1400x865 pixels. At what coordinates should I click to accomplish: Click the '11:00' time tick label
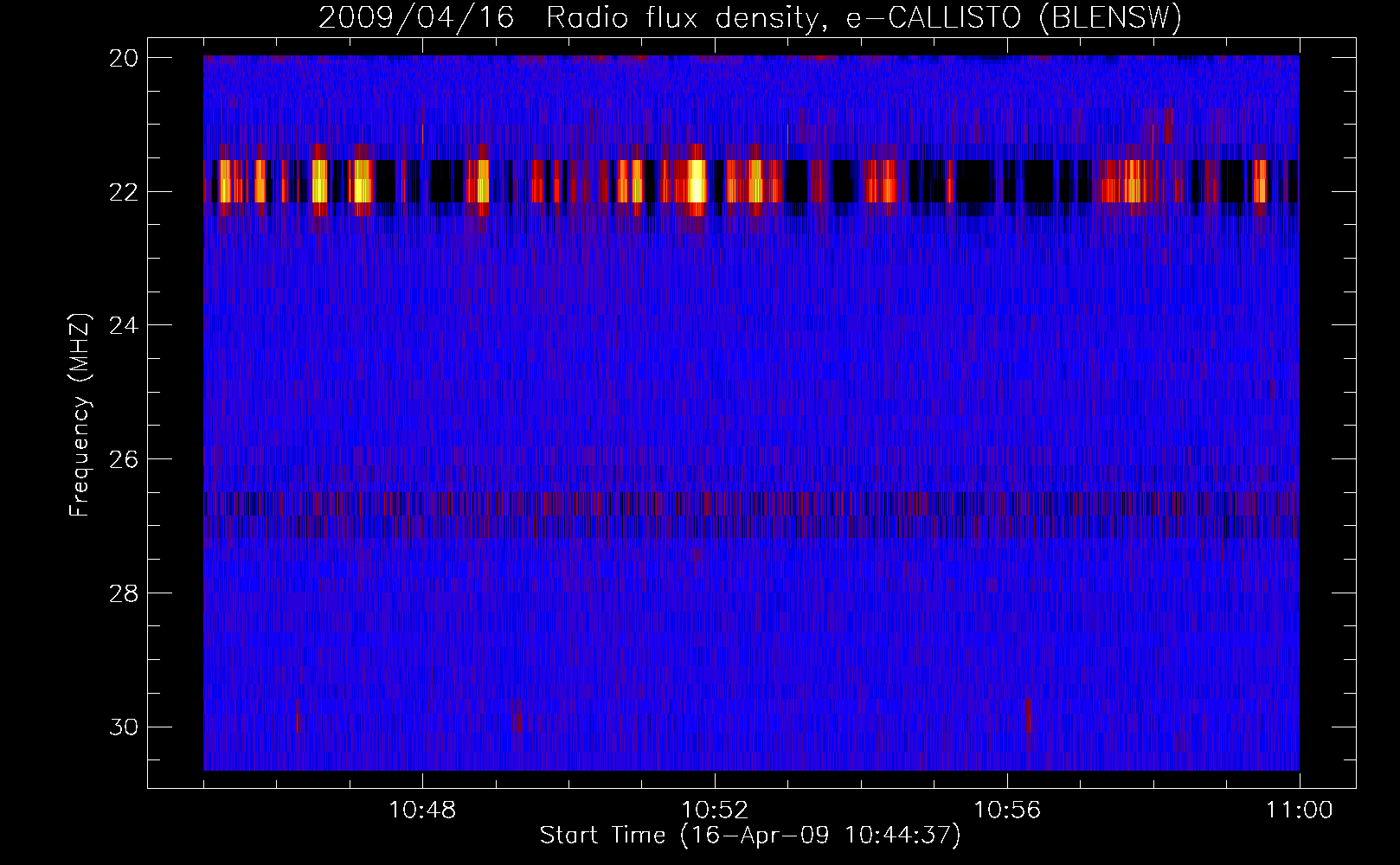[1300, 811]
